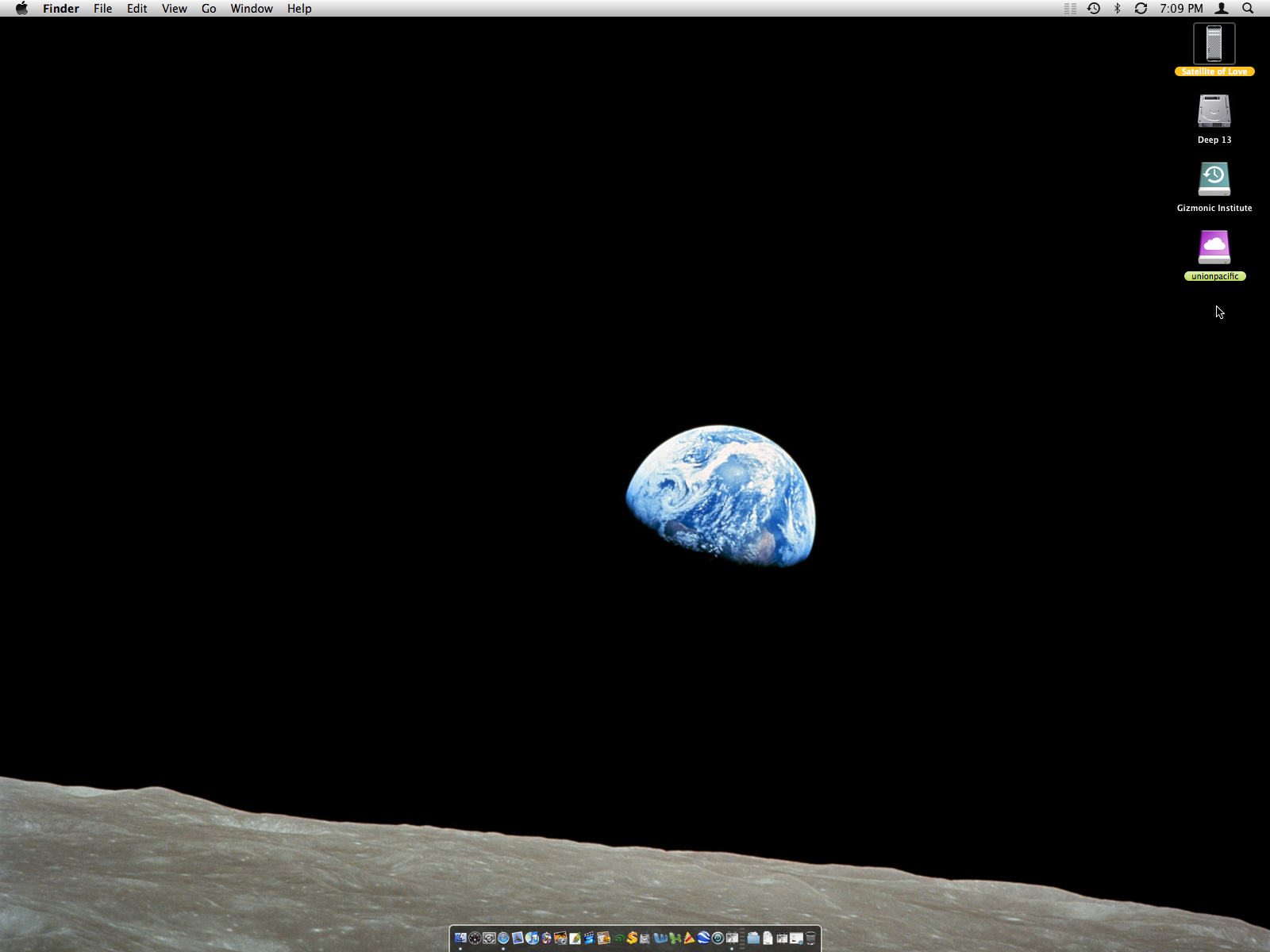Open Dashboard from the Dock
This screenshot has width=1270, height=952.
[x=475, y=938]
